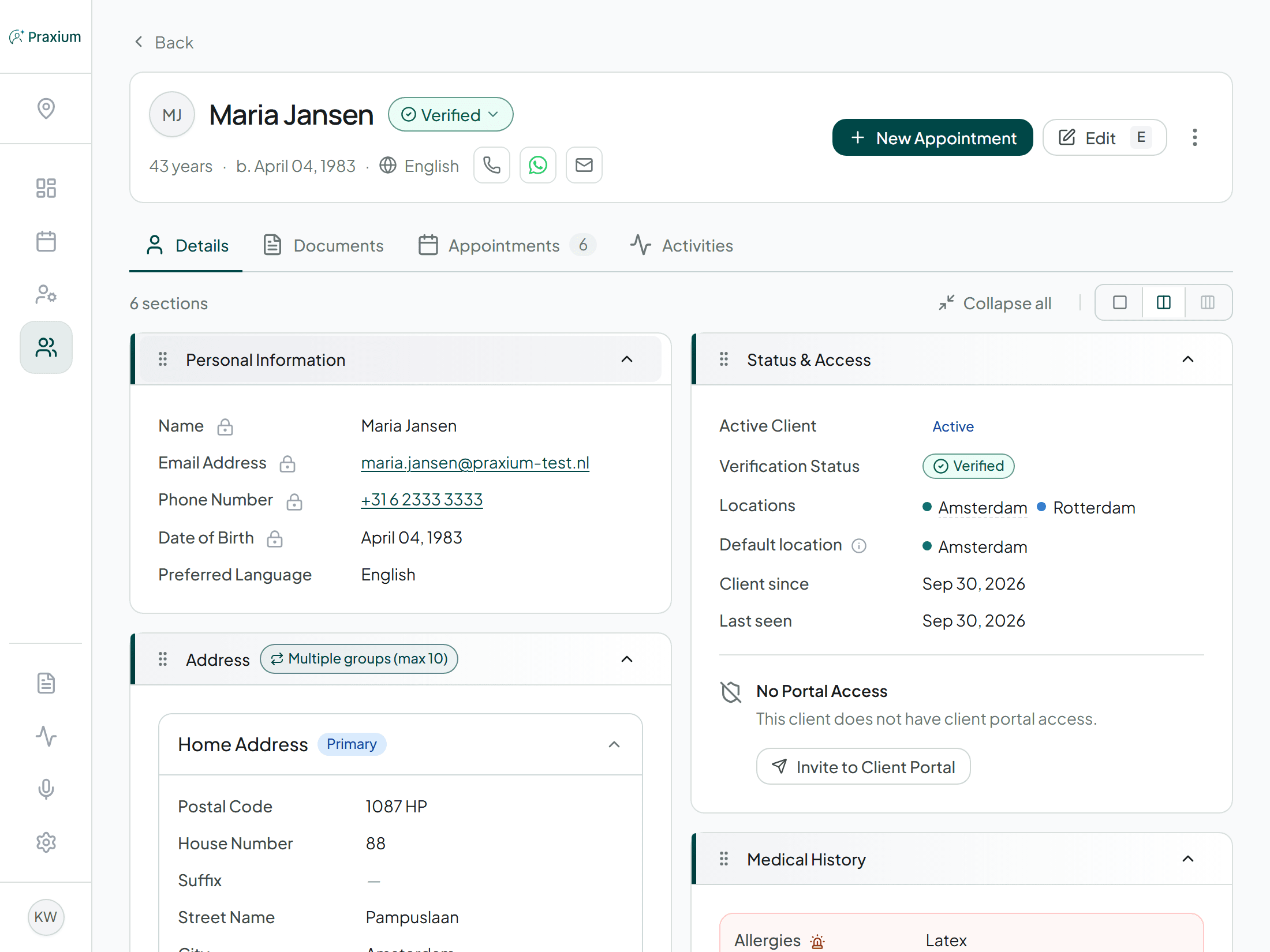Open the Verified status dropdown
1270x952 pixels.
(450, 114)
